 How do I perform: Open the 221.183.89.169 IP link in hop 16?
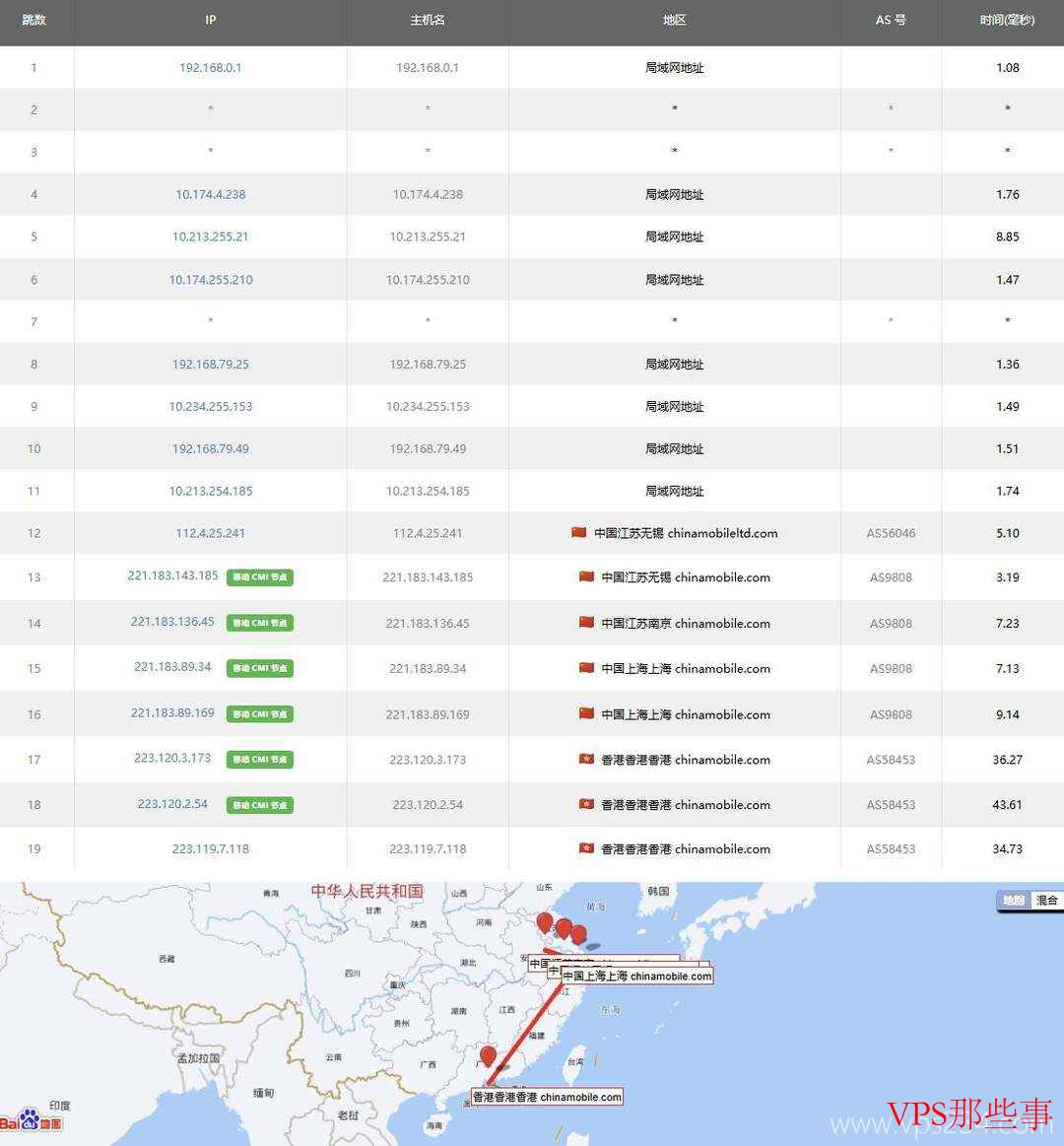click(172, 712)
